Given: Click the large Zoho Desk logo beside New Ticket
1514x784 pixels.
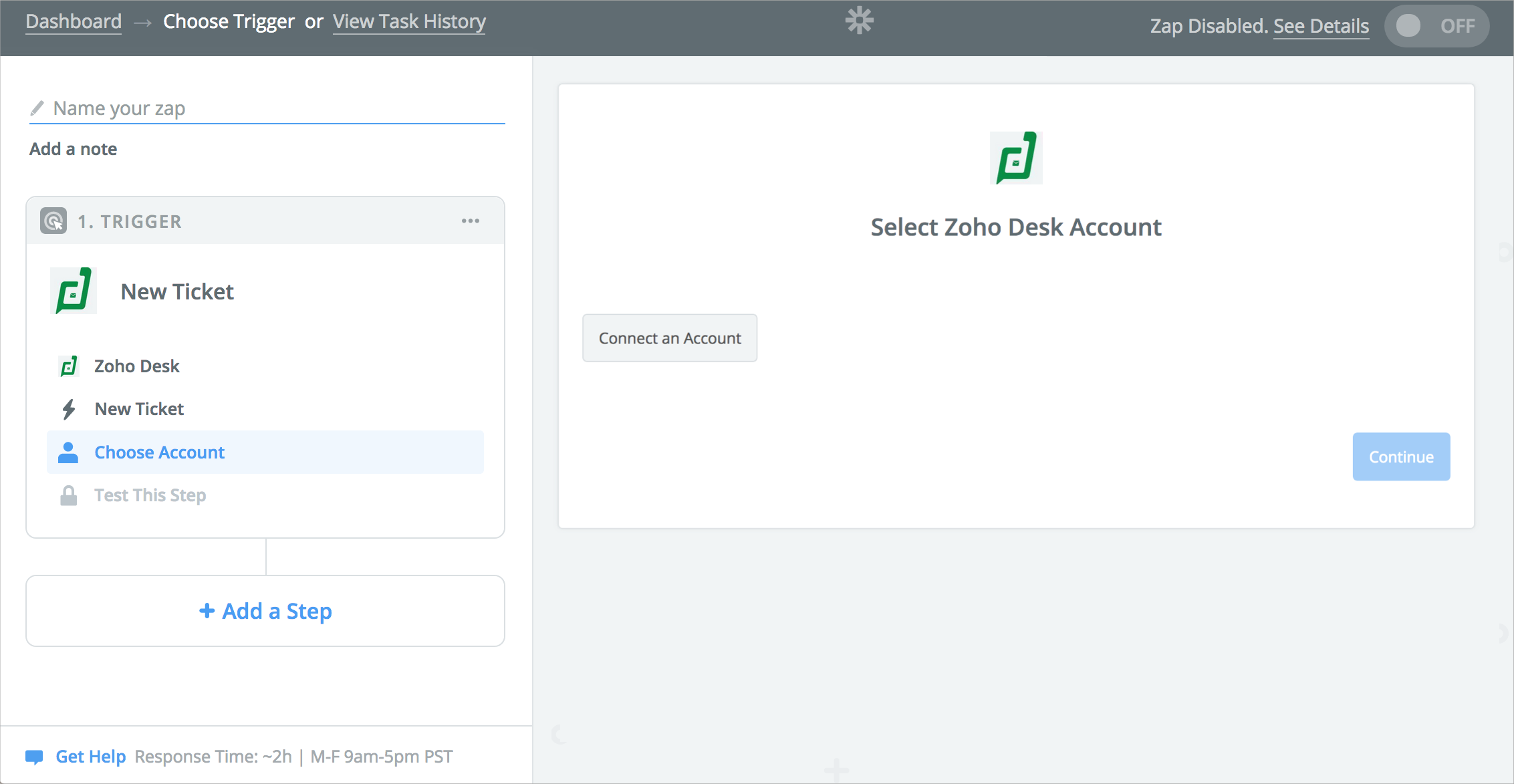Looking at the screenshot, I should (74, 291).
